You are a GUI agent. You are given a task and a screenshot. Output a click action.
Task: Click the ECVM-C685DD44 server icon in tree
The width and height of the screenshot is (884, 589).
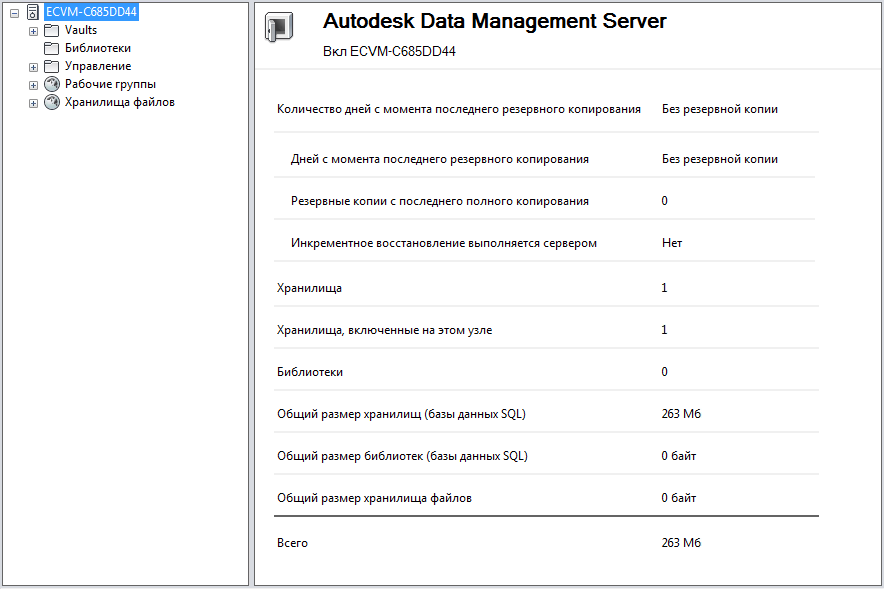[33, 12]
